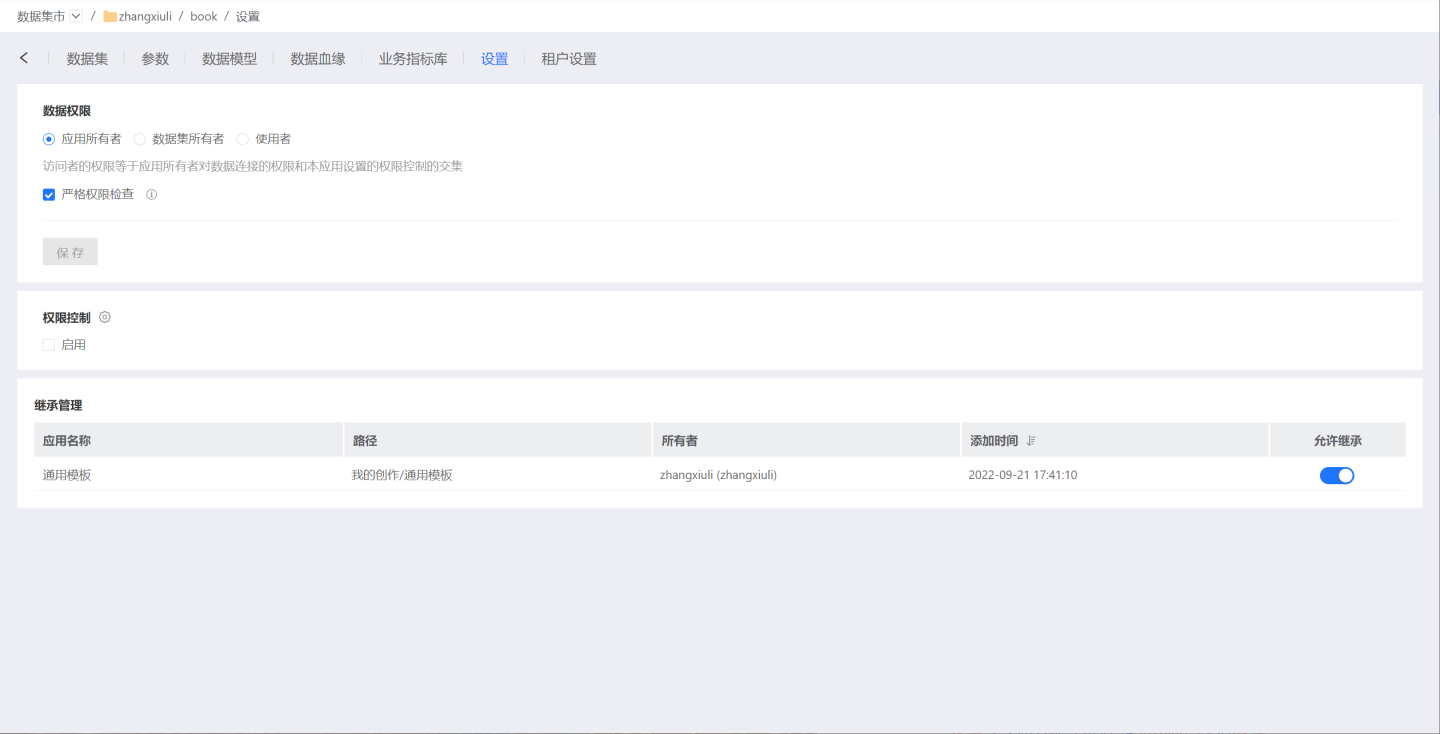Select the 数据集所有者 radio option
Viewport: 1440px width, 734px height.
pyautogui.click(x=140, y=139)
